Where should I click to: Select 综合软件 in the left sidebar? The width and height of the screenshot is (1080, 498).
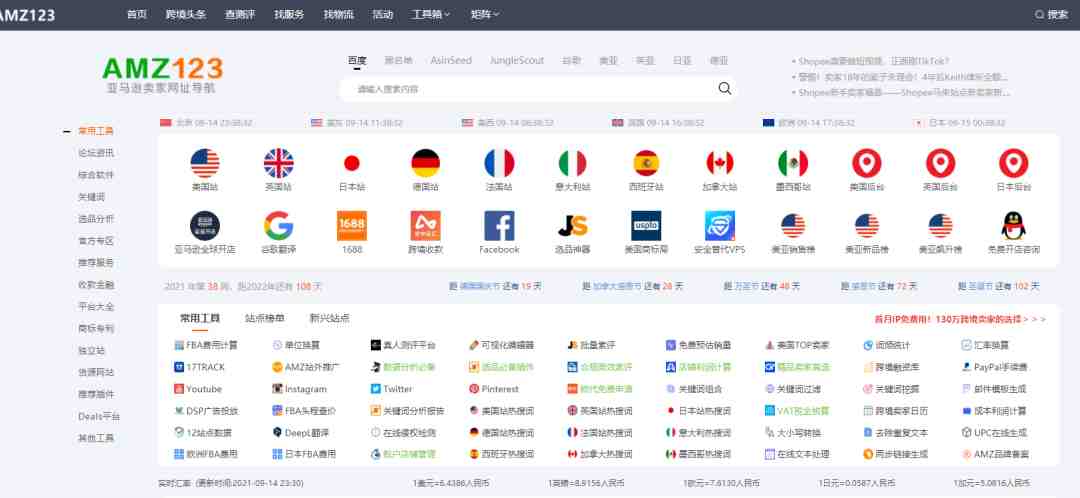[96, 175]
